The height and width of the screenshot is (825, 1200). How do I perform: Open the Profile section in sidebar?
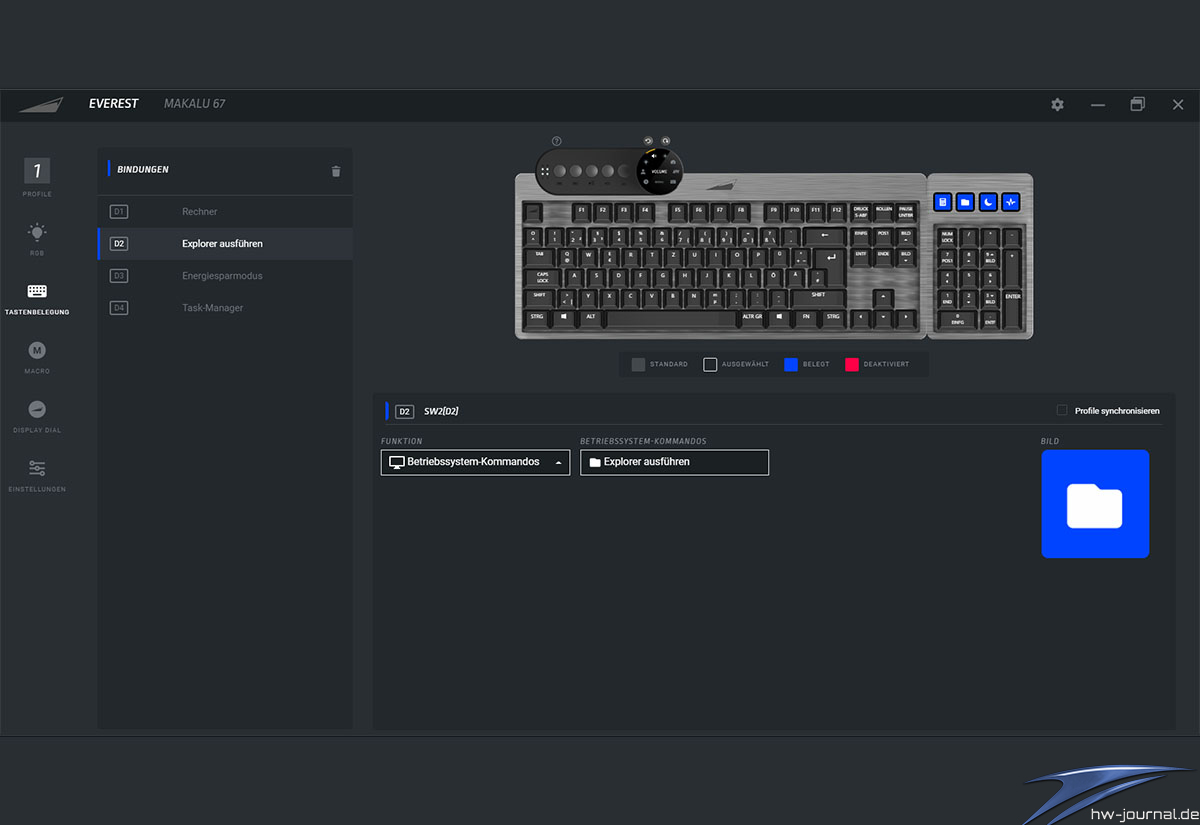37,176
